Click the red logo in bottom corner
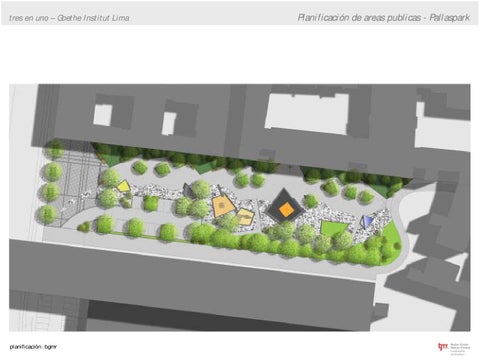This screenshot has height=361, width=480. tap(443, 347)
